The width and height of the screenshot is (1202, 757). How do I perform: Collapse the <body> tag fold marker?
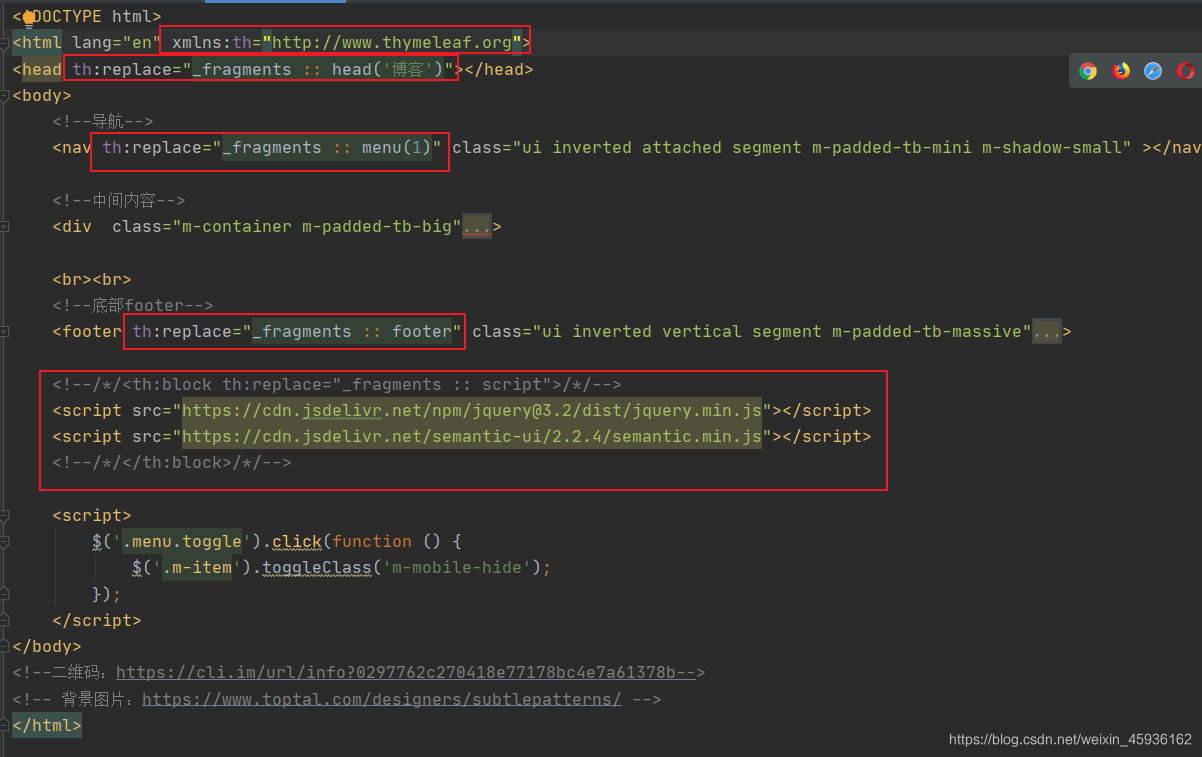[5, 96]
